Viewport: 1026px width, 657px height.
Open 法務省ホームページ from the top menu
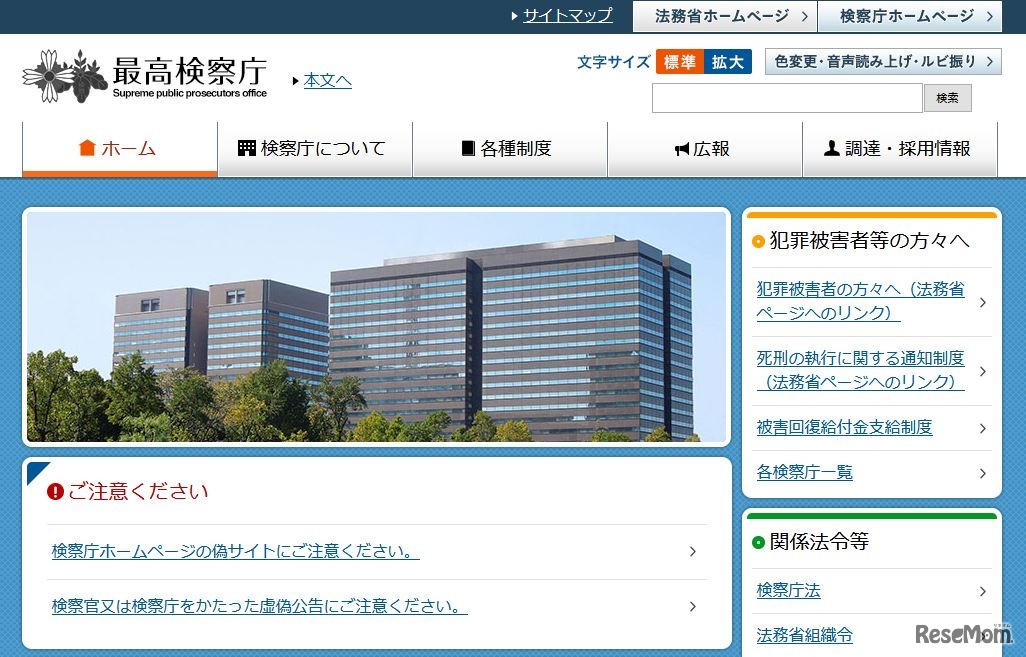tap(722, 16)
